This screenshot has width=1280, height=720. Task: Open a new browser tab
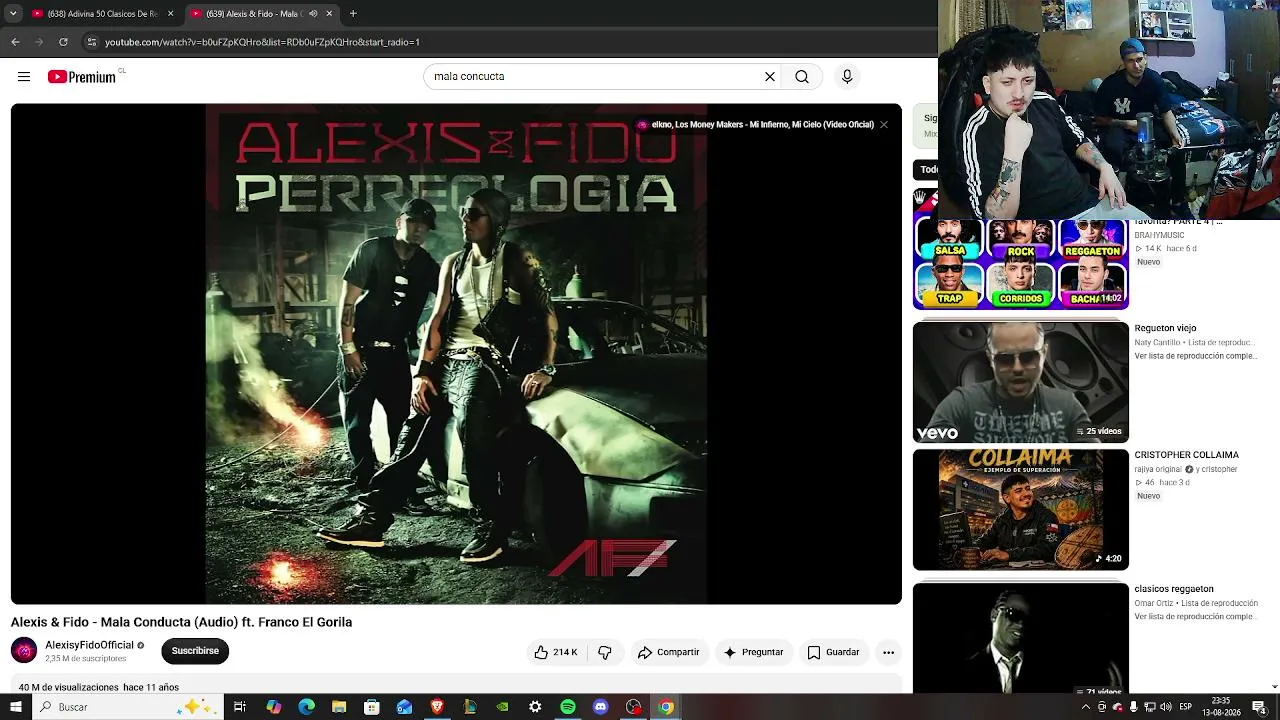[x=353, y=14]
